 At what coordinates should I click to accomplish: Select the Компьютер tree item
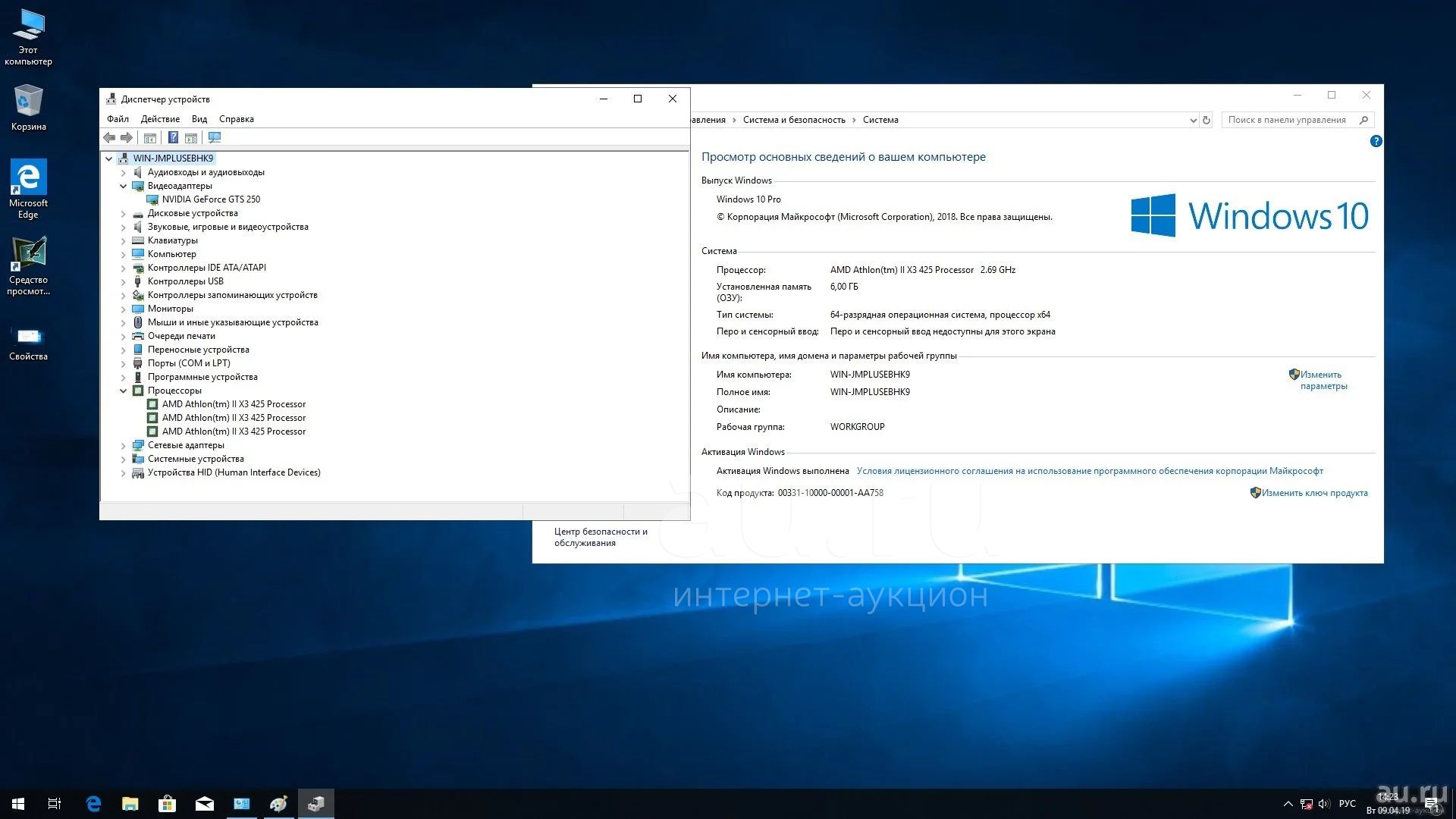[171, 254]
